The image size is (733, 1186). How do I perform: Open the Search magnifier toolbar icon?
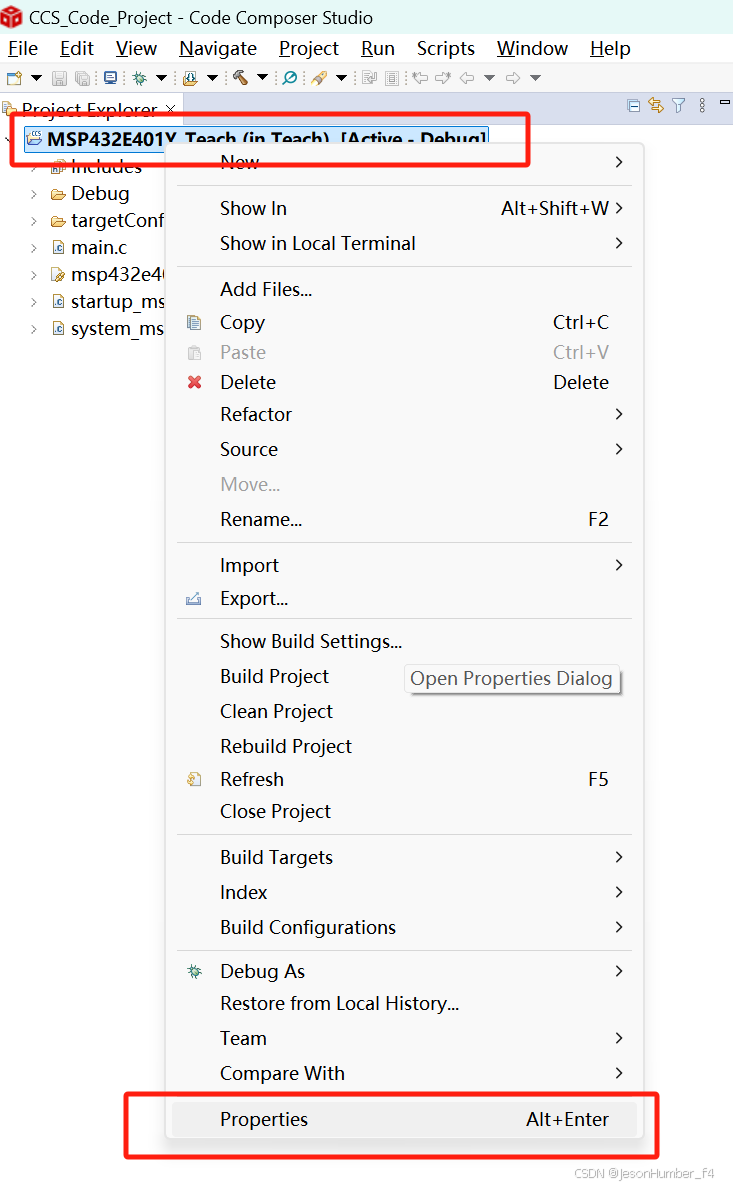[289, 77]
